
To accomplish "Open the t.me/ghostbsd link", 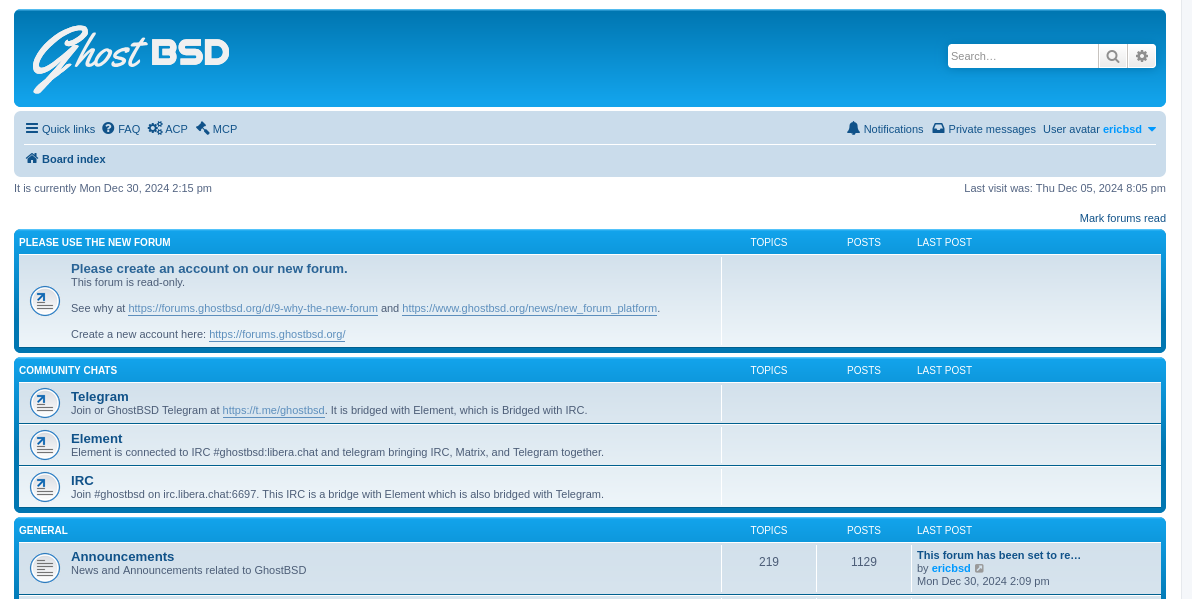I will (274, 410).
